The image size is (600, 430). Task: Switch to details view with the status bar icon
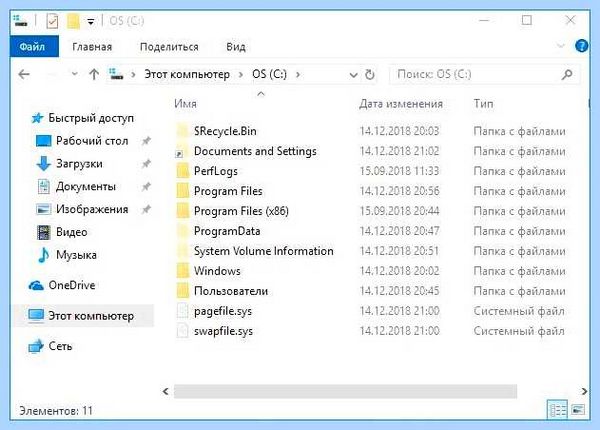click(558, 410)
